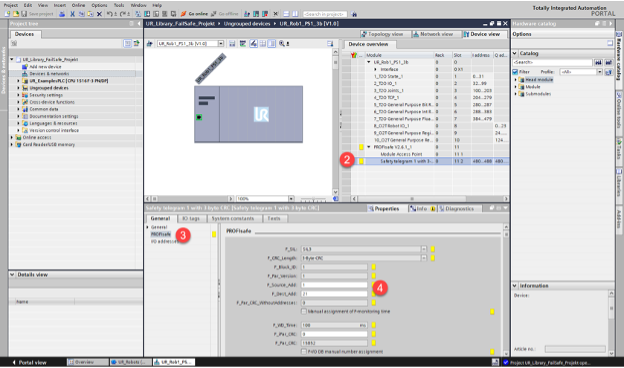Click the F_Source_Add input field
Viewport: 624px width, 368px height.
tap(334, 285)
